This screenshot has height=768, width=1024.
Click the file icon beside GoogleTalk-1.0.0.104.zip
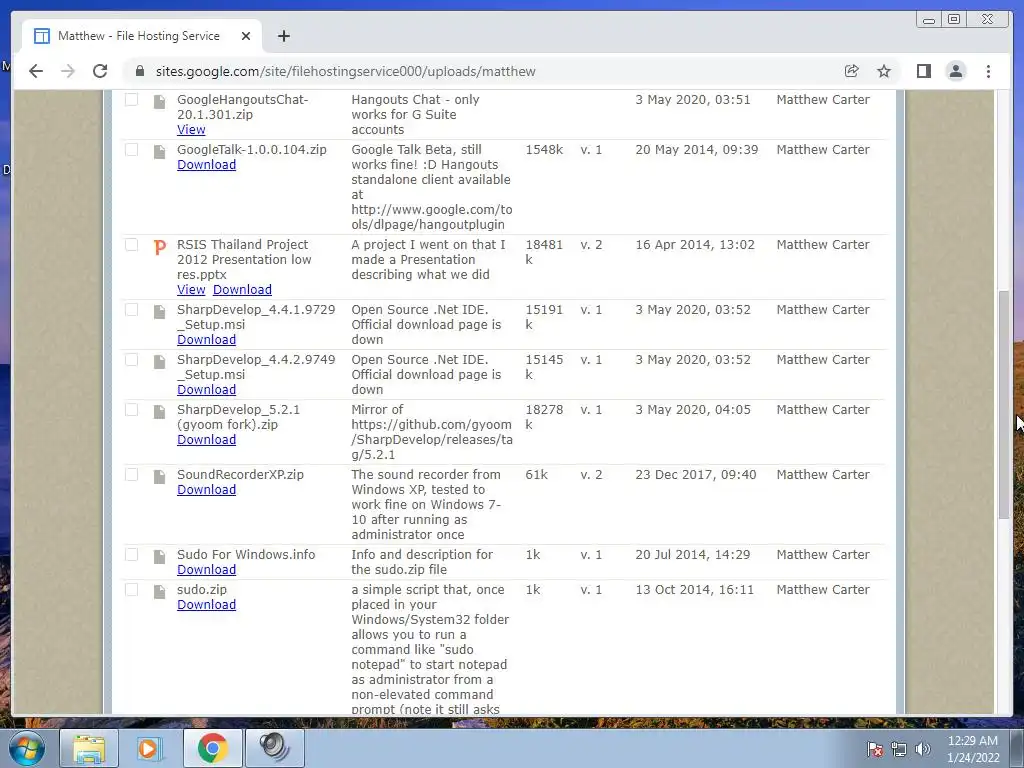point(159,152)
